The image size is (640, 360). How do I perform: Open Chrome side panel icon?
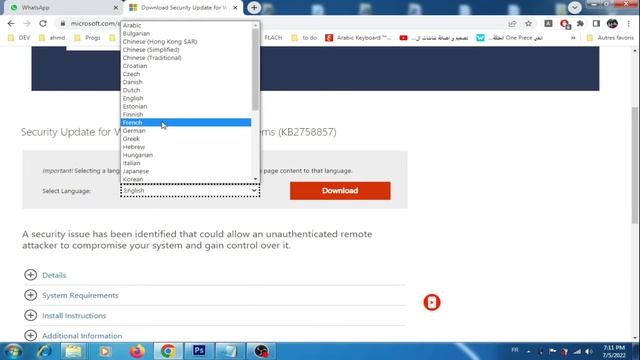pos(596,24)
